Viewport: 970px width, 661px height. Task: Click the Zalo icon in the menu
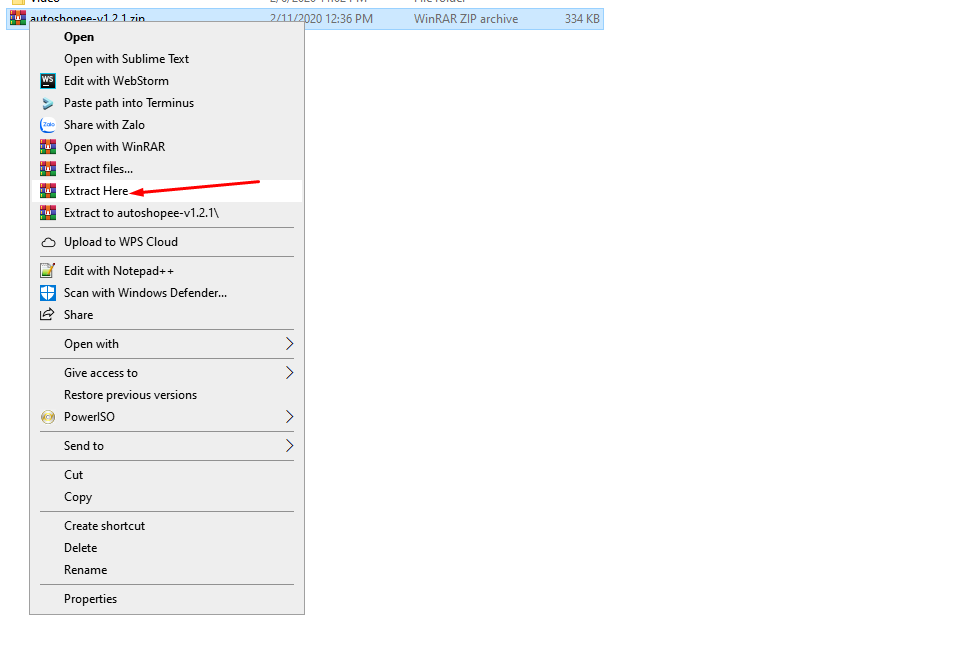pyautogui.click(x=48, y=125)
